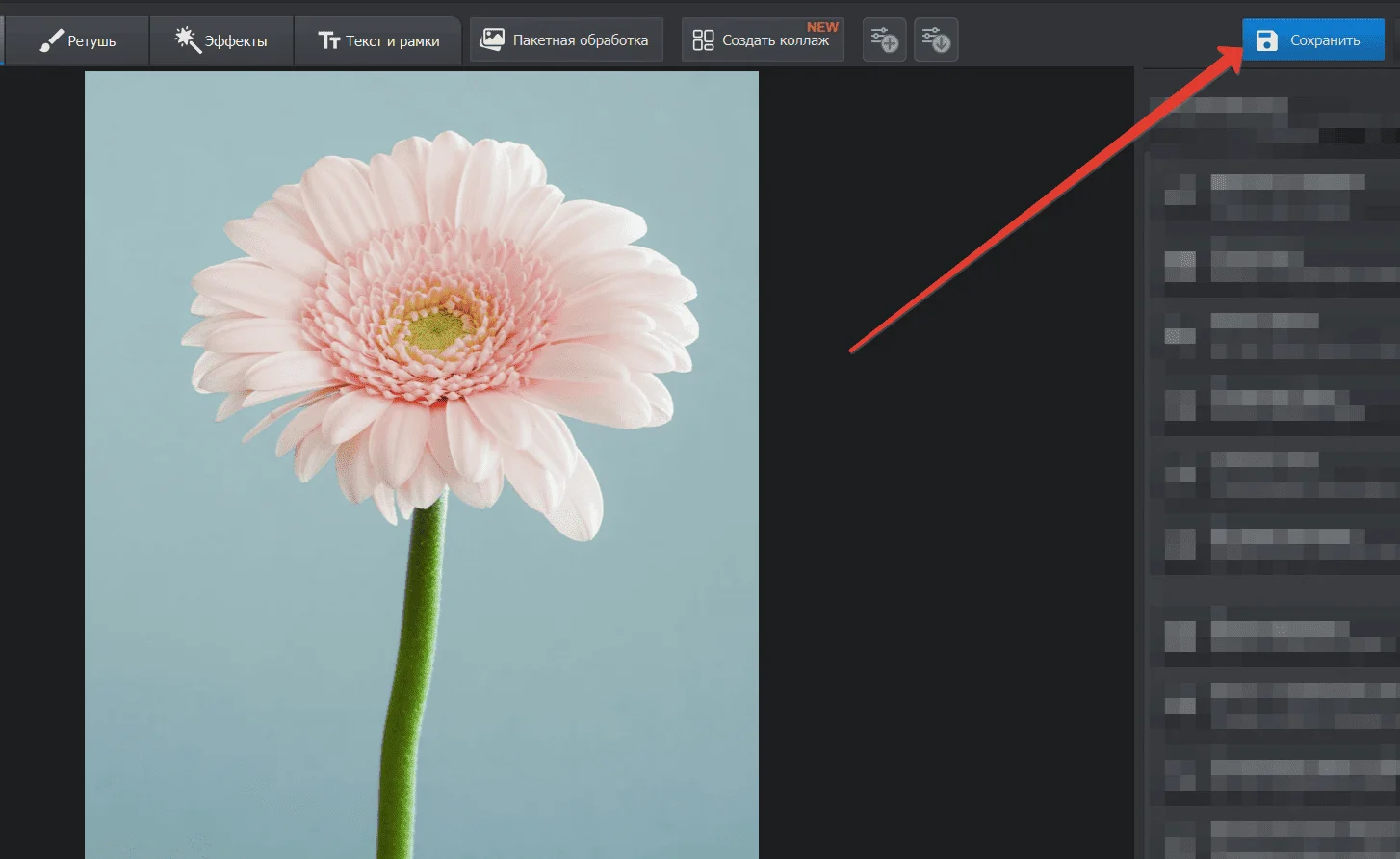Click the sliders icon with plus sign

[884, 39]
